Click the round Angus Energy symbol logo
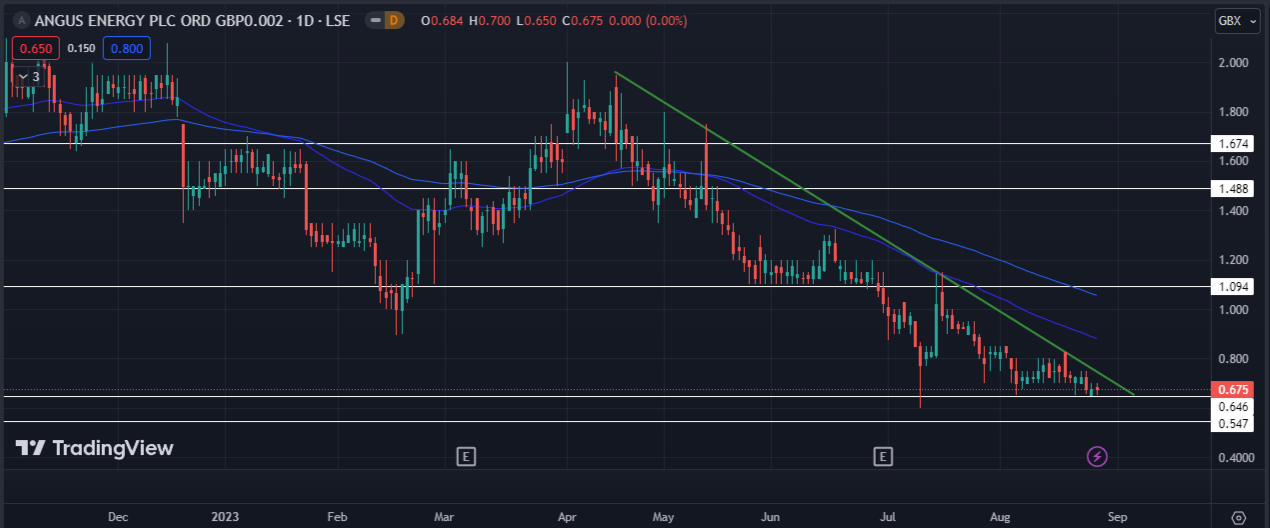 (20, 20)
